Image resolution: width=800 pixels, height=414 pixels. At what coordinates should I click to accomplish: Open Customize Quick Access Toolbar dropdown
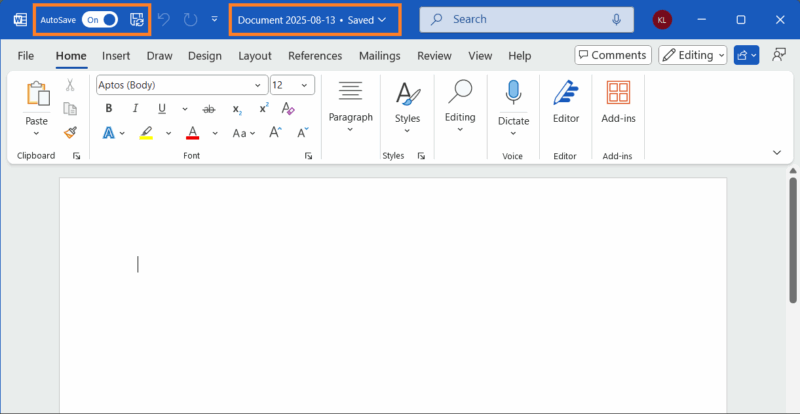(214, 19)
